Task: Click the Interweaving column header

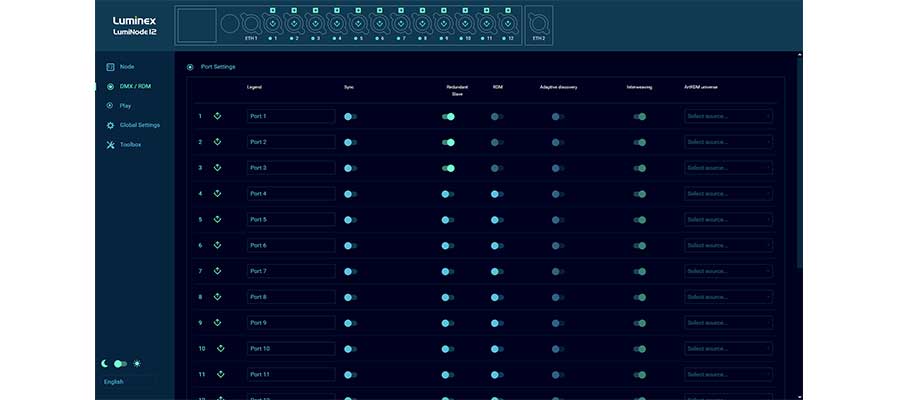Action: tap(639, 87)
